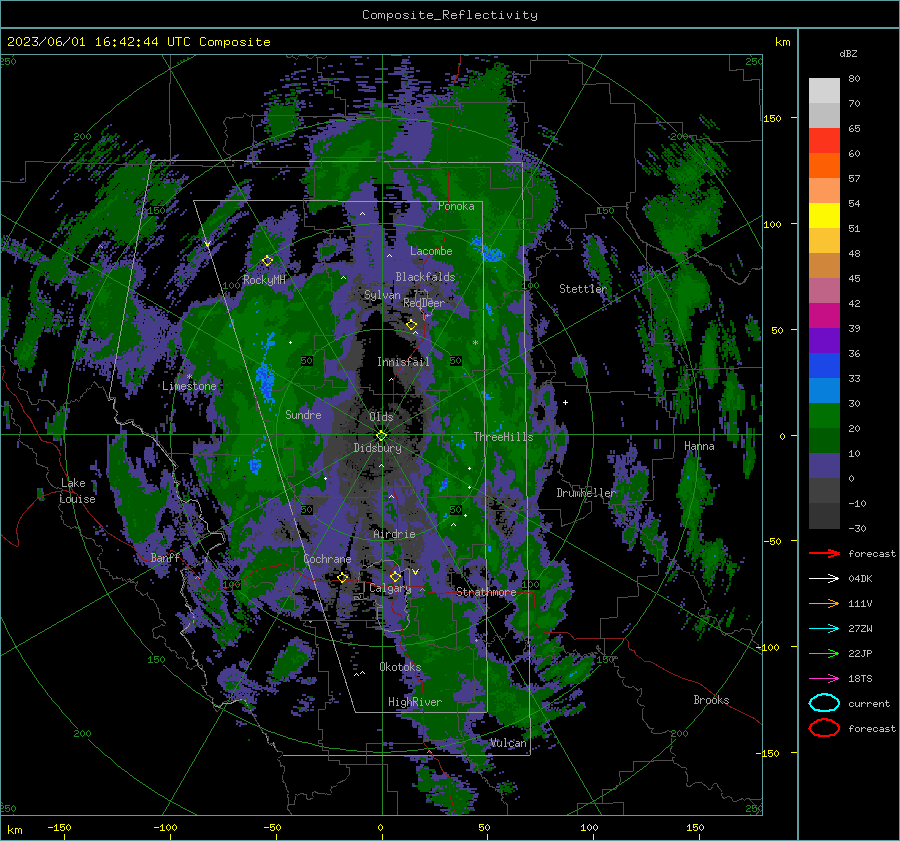Click the -30 dBZ value label

click(857, 529)
